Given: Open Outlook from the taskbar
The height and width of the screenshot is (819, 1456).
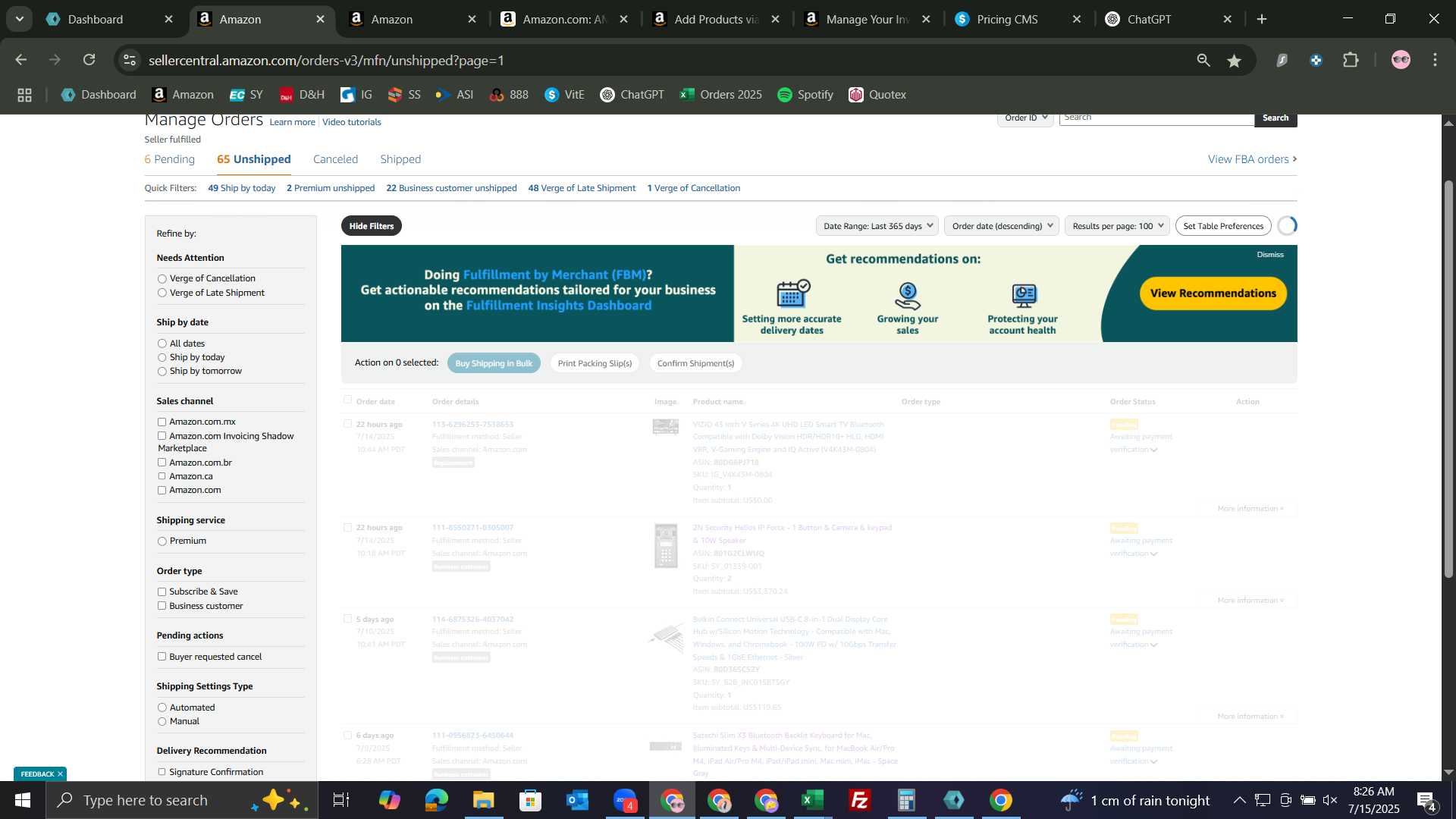Looking at the screenshot, I should (x=577, y=800).
